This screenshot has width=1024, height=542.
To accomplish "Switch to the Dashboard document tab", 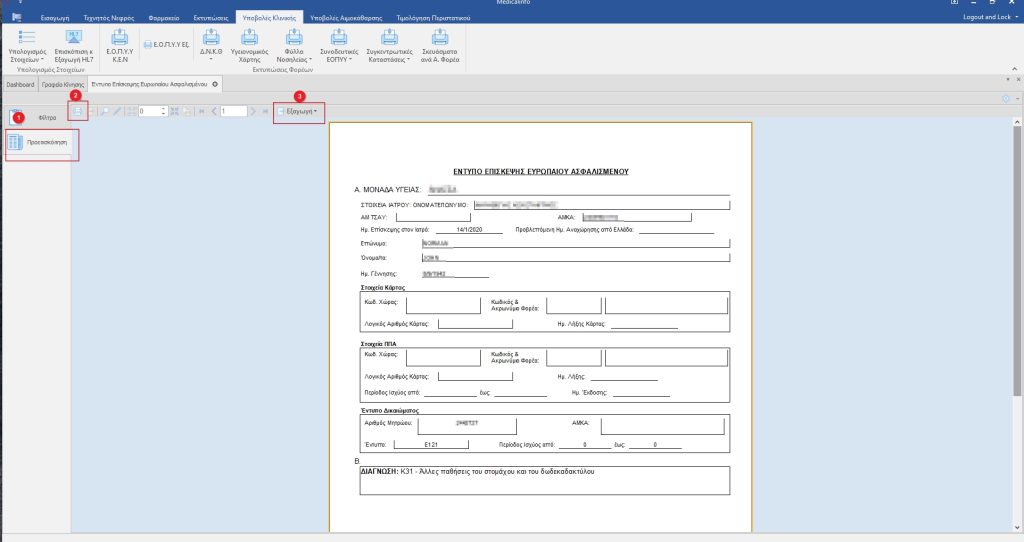I will (20, 85).
